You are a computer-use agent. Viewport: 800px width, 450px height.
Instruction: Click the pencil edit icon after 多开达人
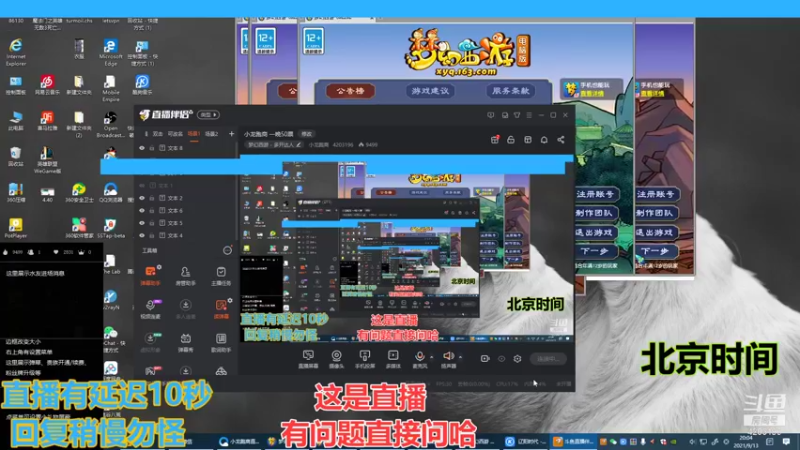(x=298, y=145)
